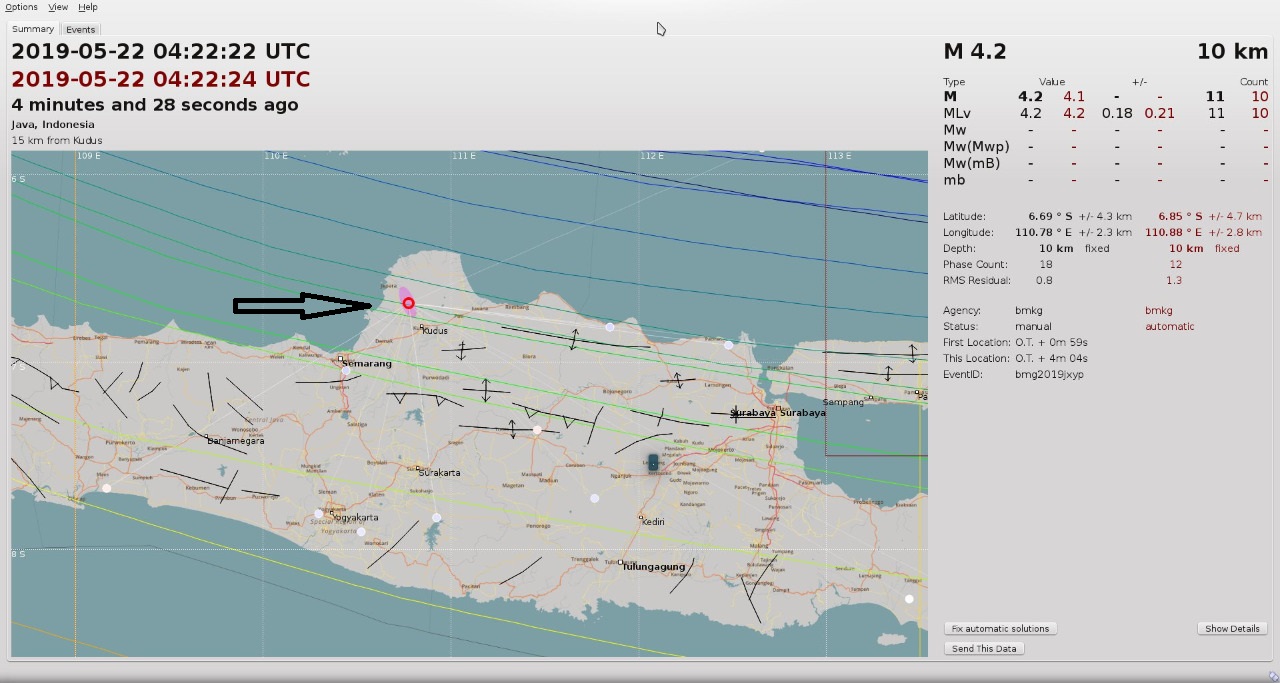Click the red MLv uncertainty value 0.21

1160,114
